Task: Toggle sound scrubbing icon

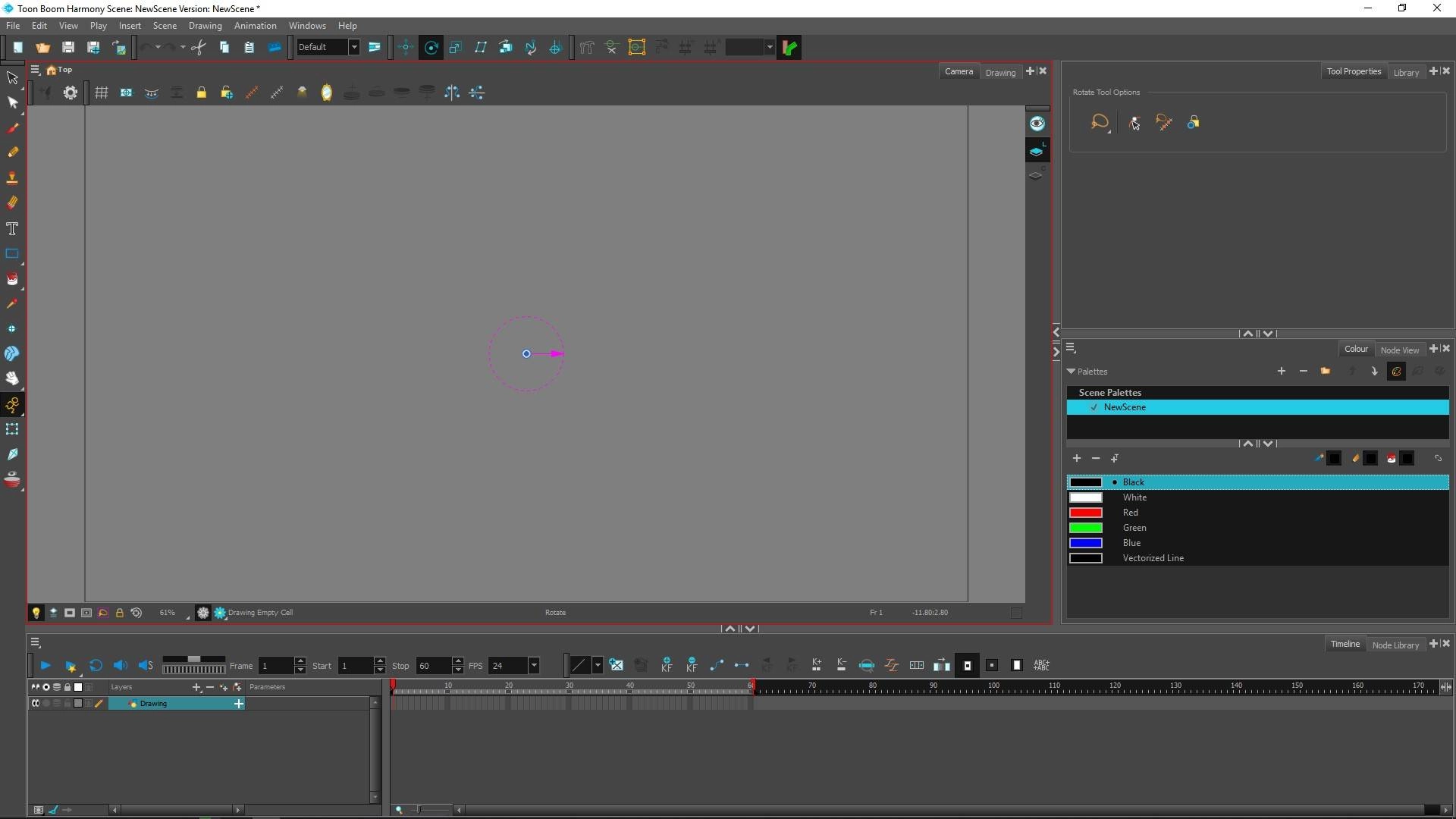Action: [x=146, y=665]
